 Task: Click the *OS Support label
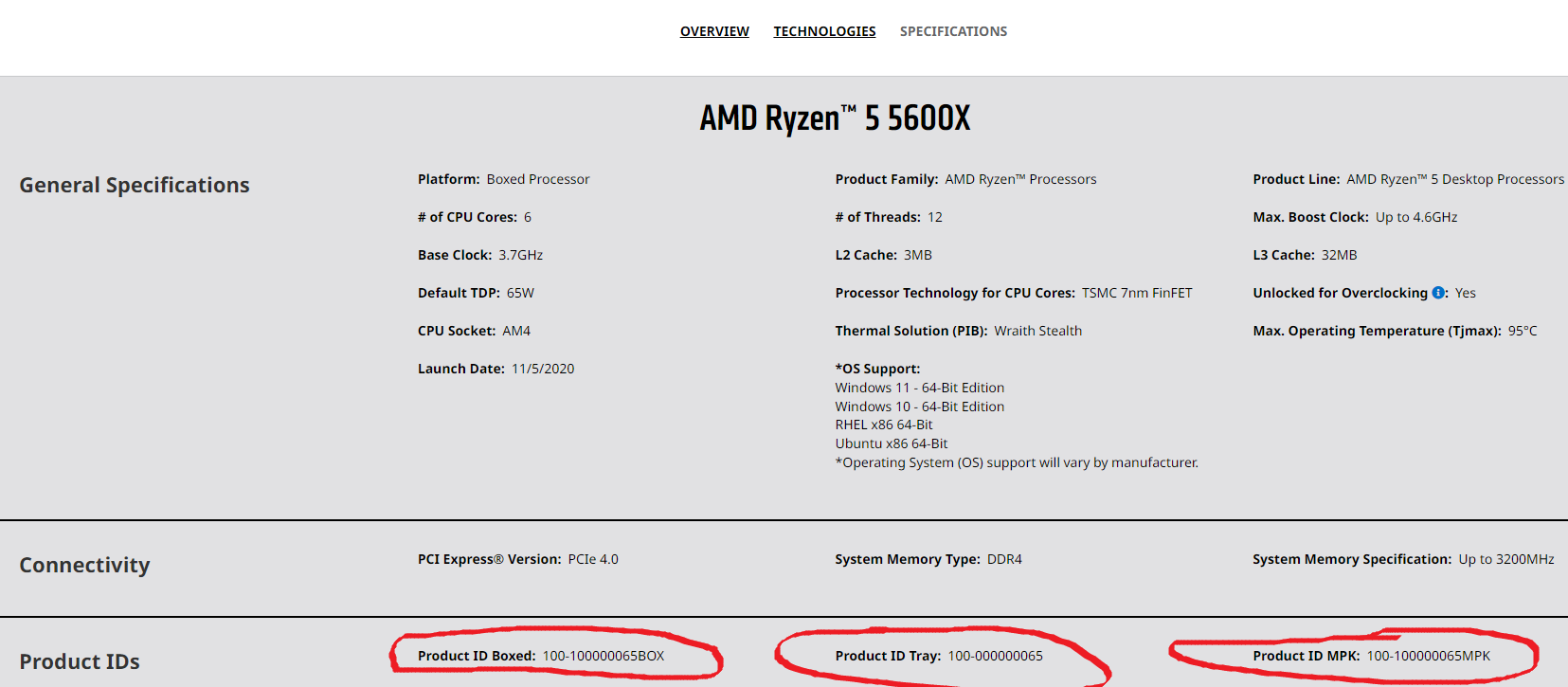tap(877, 369)
